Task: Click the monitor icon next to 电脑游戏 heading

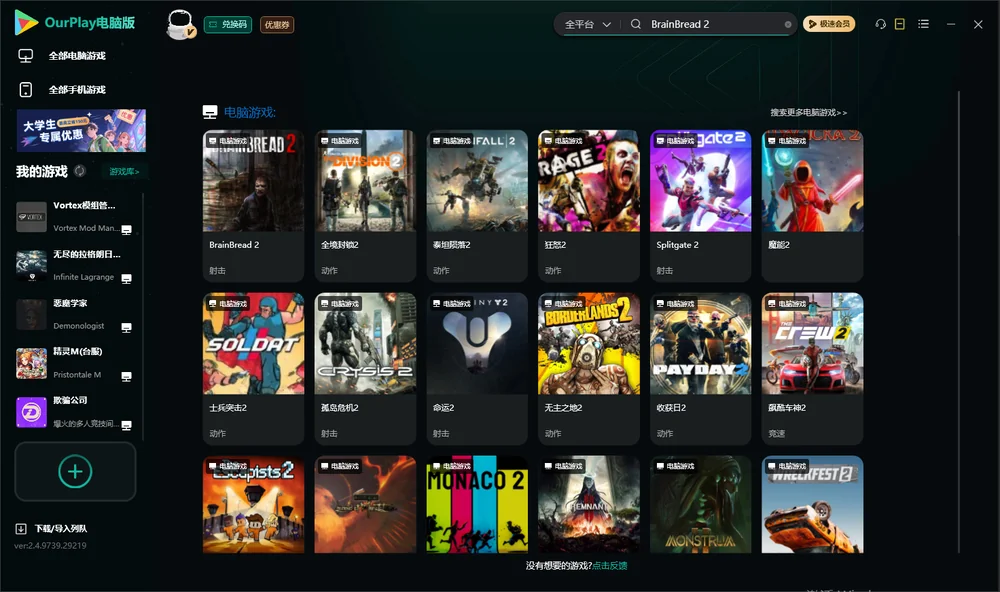Action: (x=210, y=112)
